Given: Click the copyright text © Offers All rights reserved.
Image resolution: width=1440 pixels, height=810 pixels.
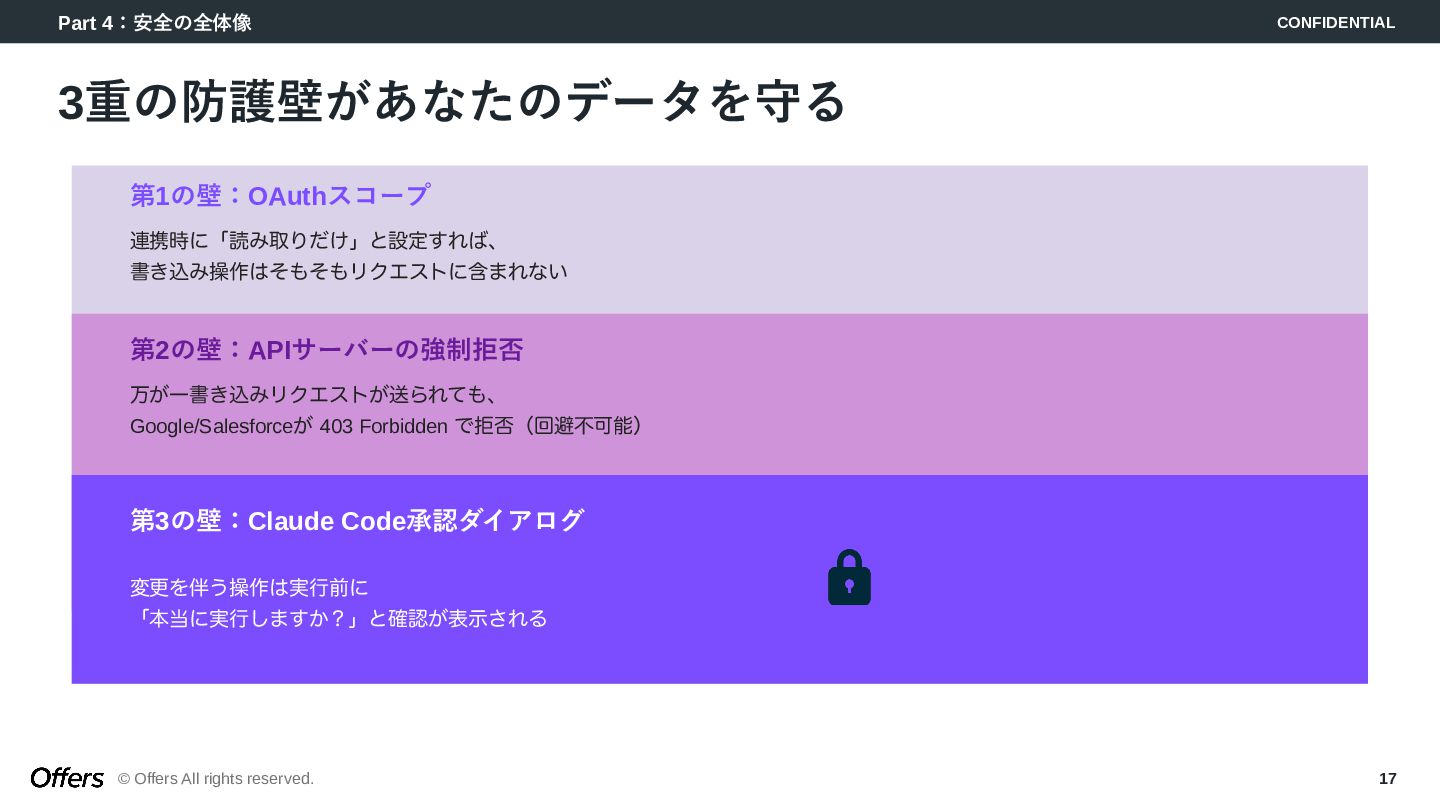Looking at the screenshot, I should tap(216, 778).
